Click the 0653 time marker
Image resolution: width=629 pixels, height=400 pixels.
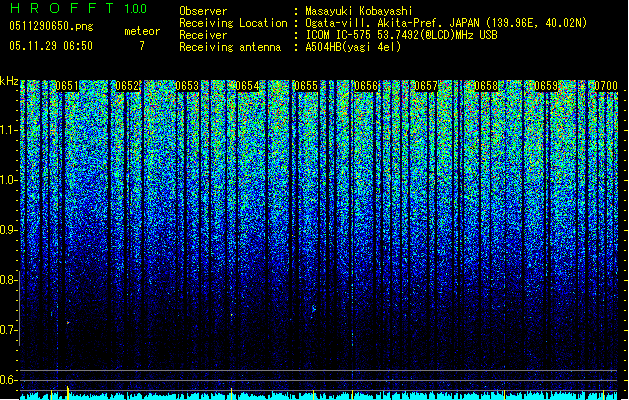(x=187, y=86)
